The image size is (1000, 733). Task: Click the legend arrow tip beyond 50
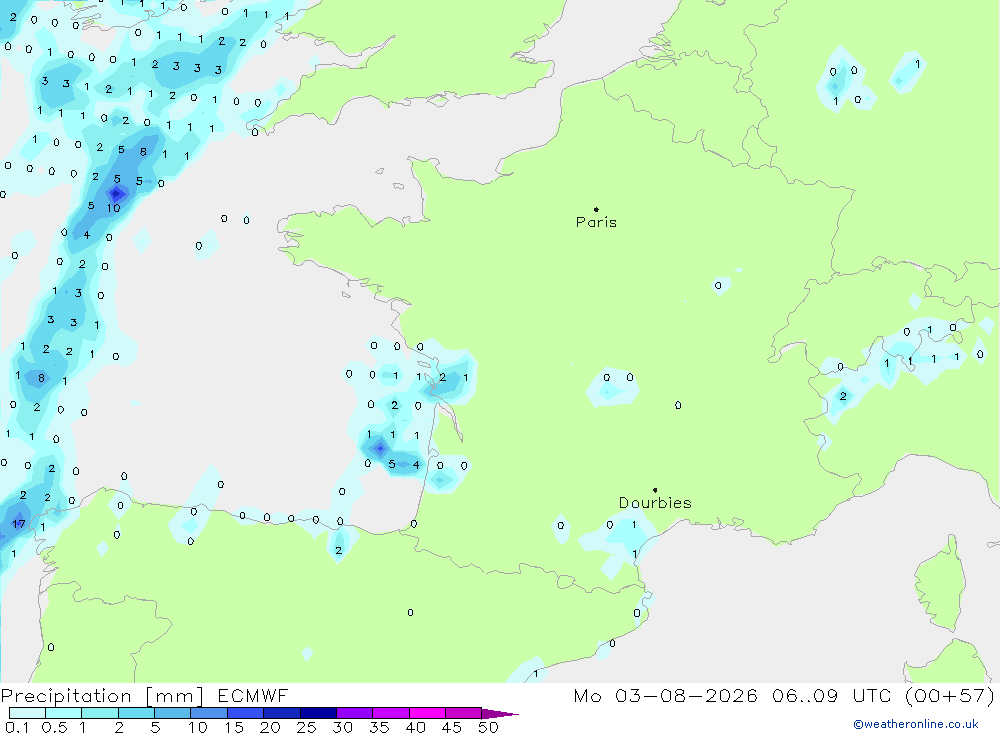point(500,714)
